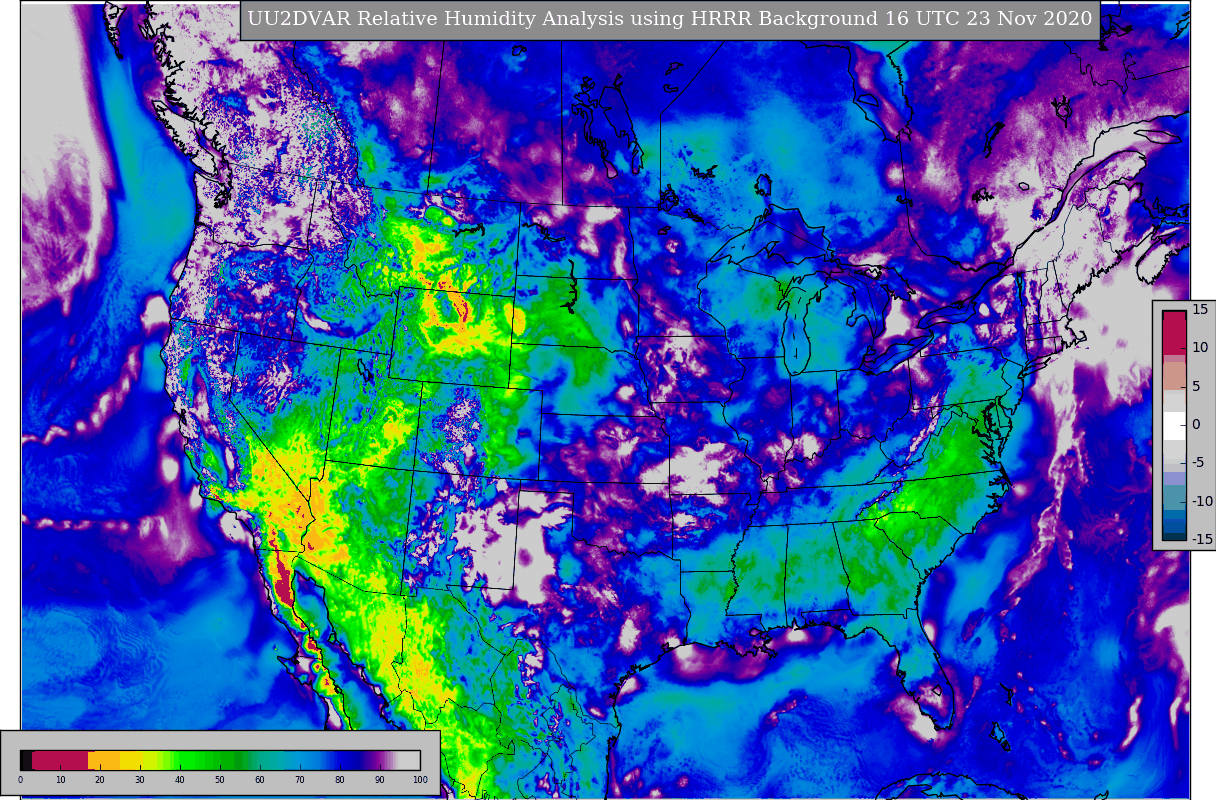Pick the dark navy bottom band on right colorbar

1174,536
